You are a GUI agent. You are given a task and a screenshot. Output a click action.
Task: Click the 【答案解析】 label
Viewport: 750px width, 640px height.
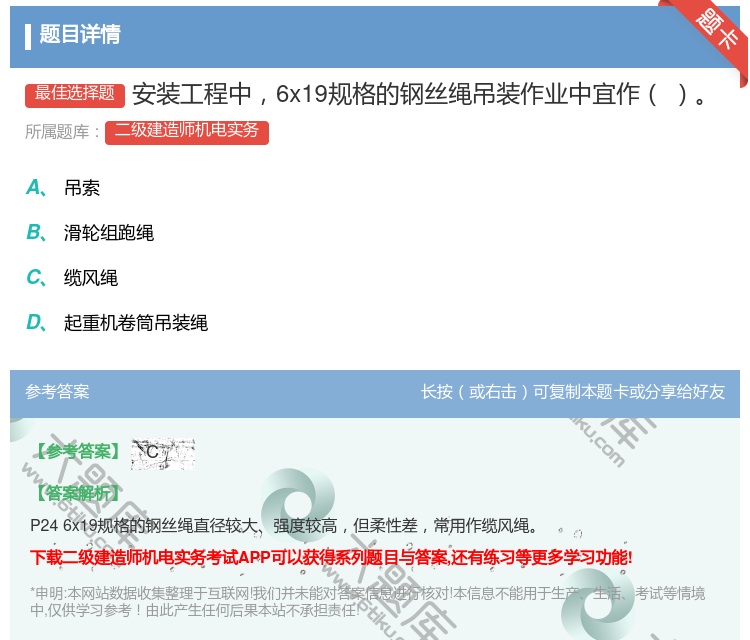(78, 493)
